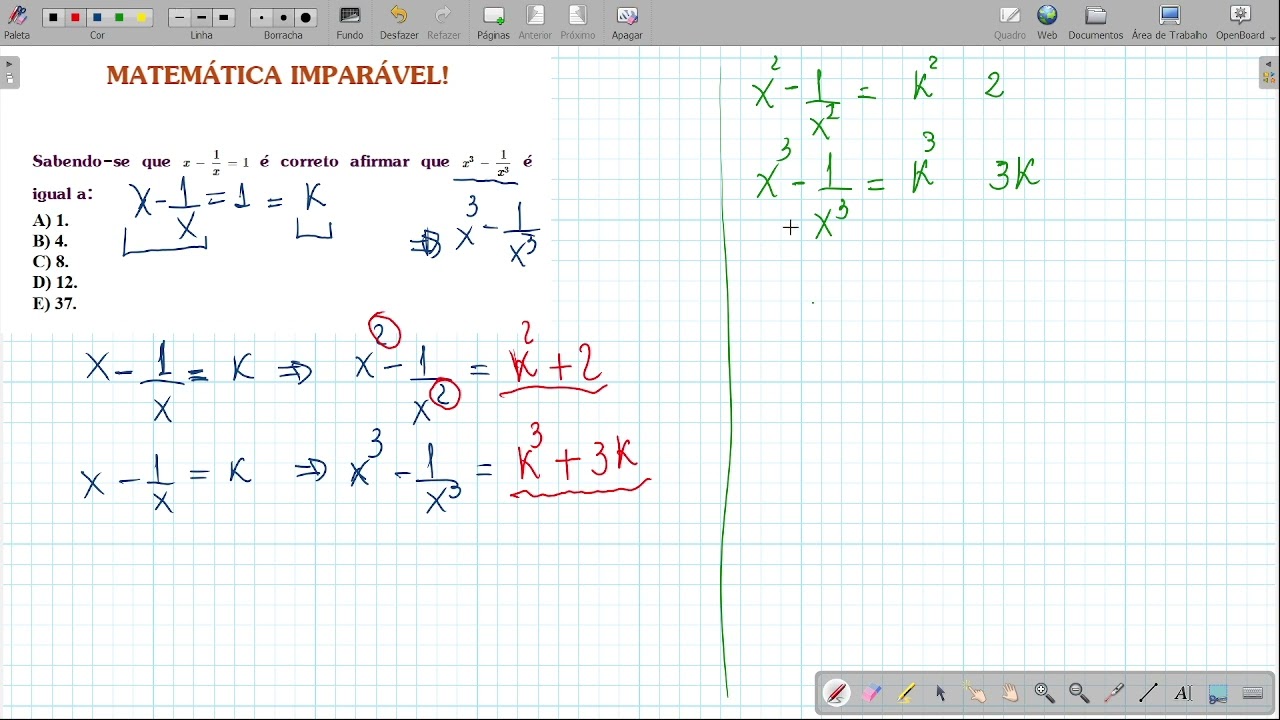Show the virtual keyboard
The height and width of the screenshot is (720, 1280).
click(x=1252, y=693)
